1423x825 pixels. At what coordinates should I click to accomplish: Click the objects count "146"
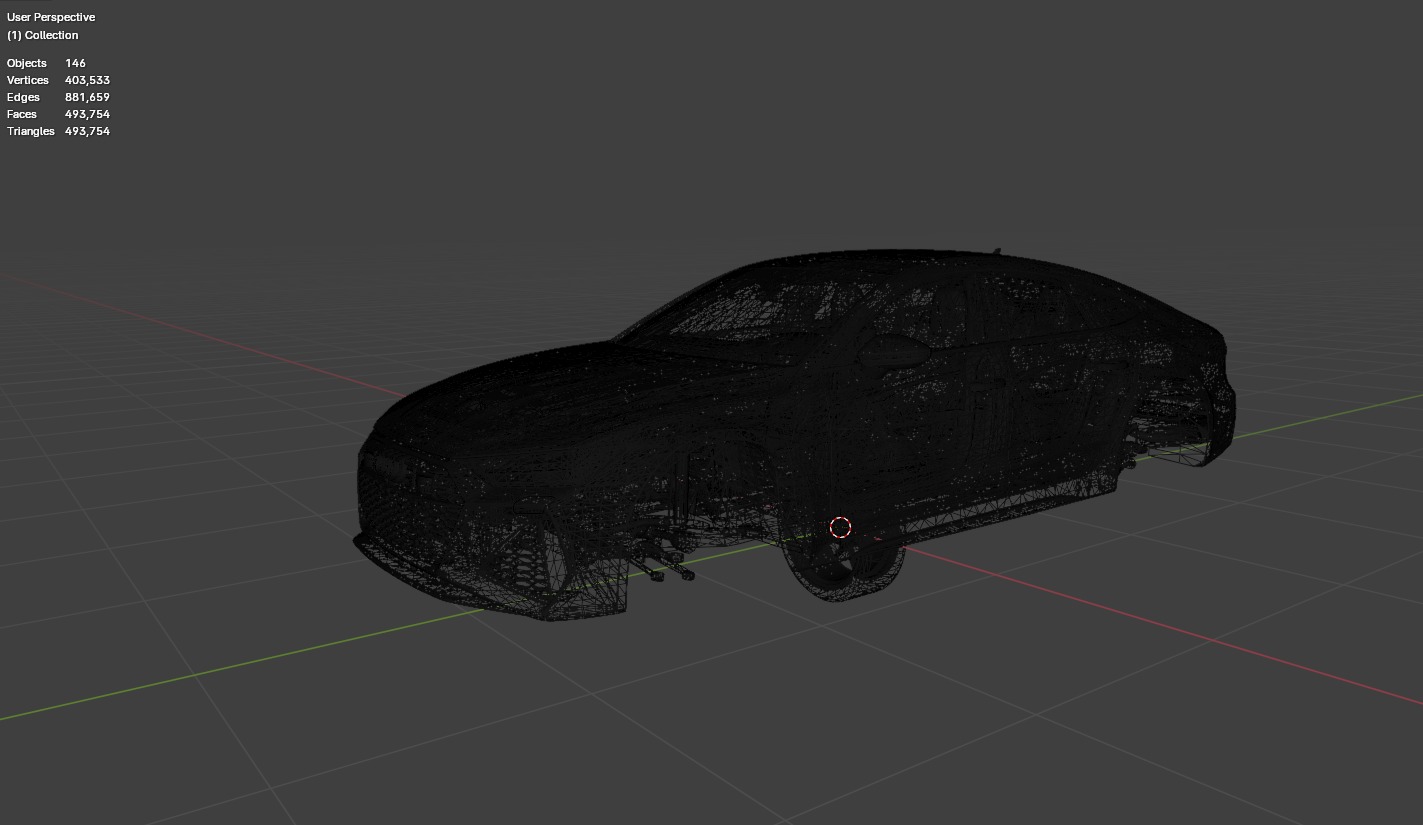click(x=75, y=63)
